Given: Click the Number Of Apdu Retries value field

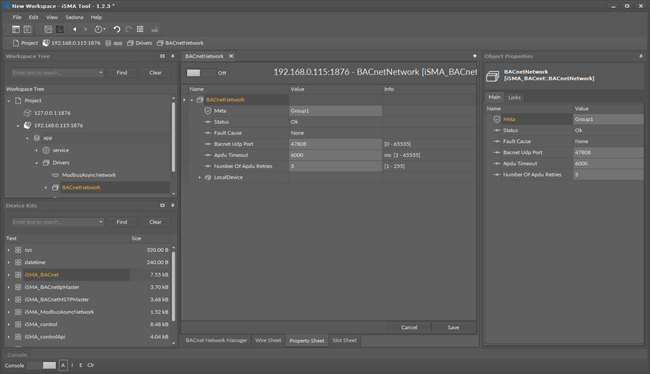Looking at the screenshot, I should tap(335, 166).
